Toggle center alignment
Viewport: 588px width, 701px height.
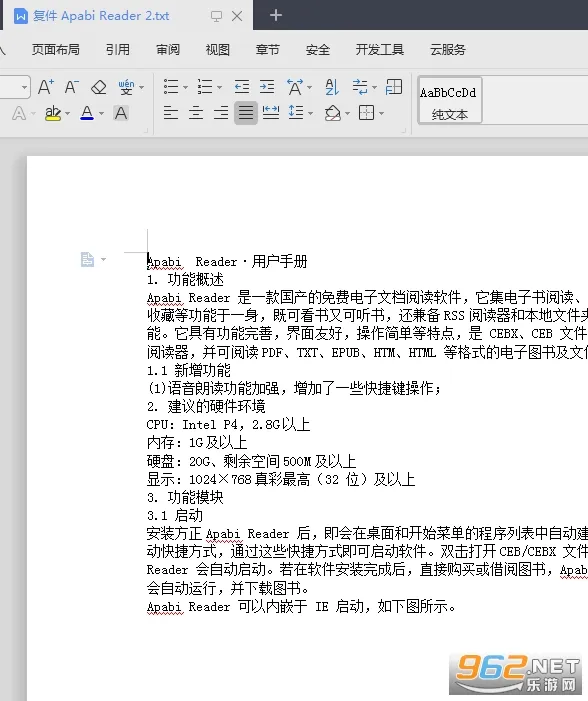tap(196, 113)
